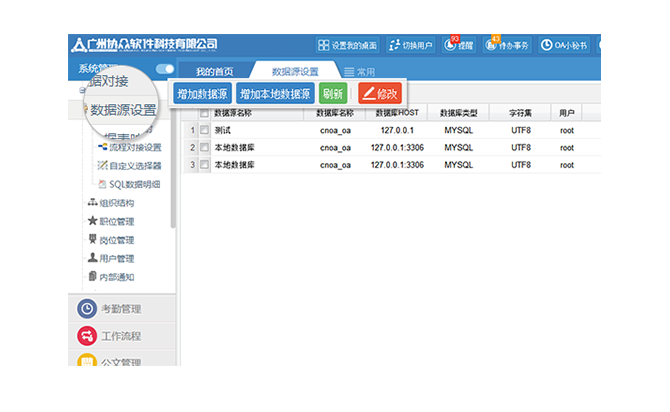Click the blue 考勤管理 clock icon
670x412 pixels.
tap(88, 309)
